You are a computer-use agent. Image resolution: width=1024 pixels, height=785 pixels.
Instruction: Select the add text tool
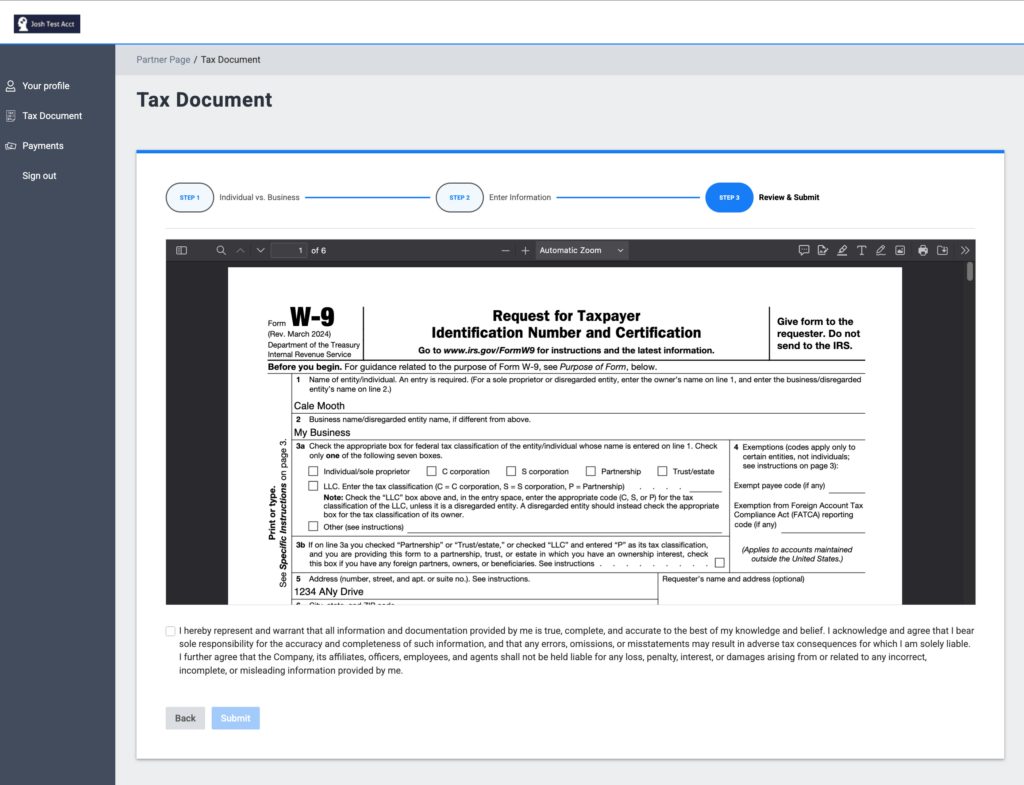pyautogui.click(x=861, y=250)
